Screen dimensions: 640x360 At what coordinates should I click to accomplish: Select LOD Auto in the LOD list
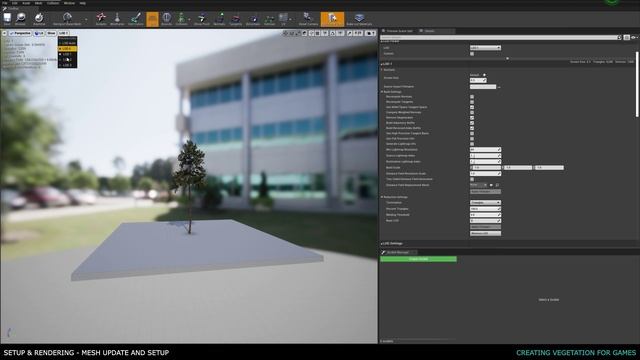tap(68, 43)
